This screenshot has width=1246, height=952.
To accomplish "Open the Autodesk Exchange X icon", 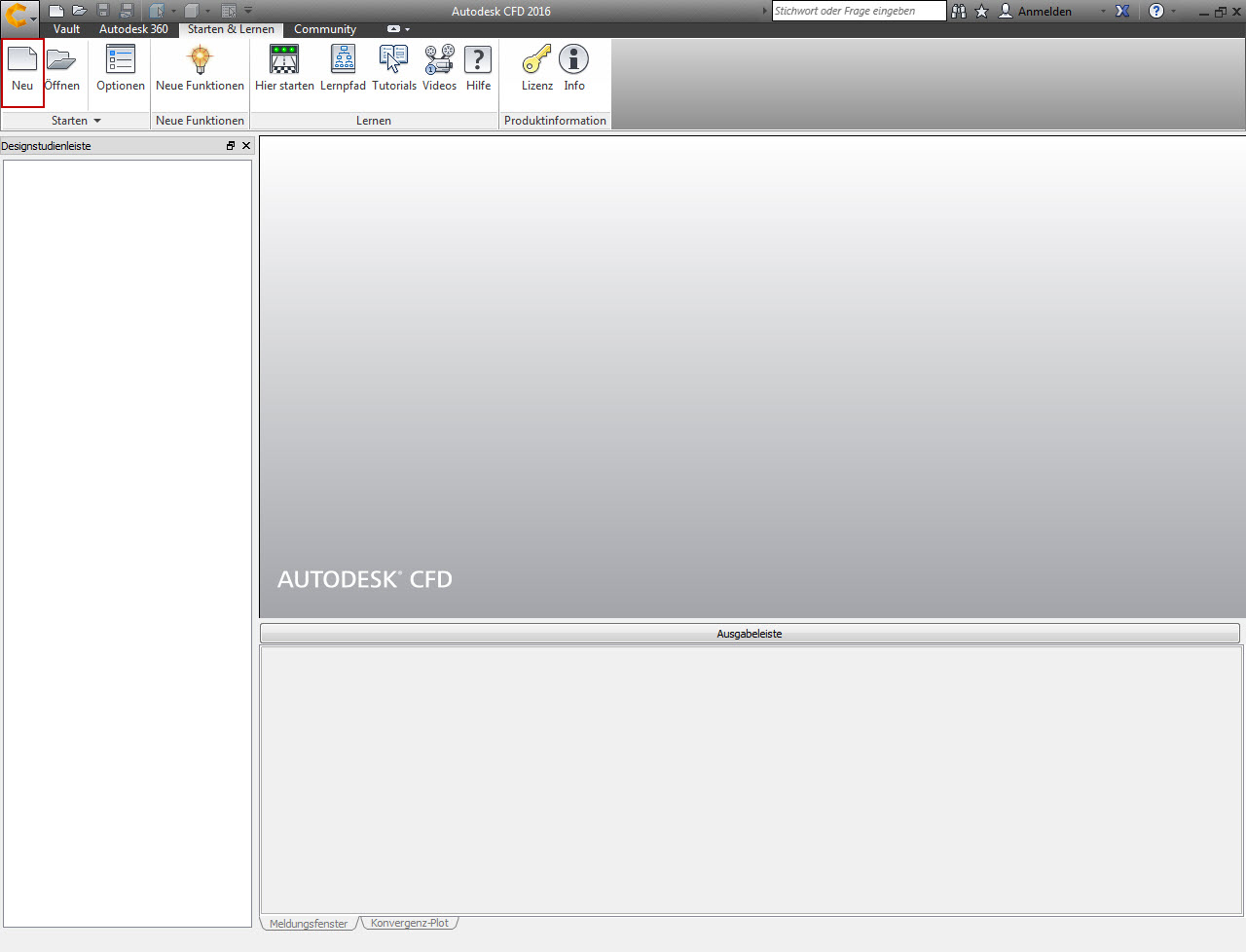I will click(x=1122, y=11).
